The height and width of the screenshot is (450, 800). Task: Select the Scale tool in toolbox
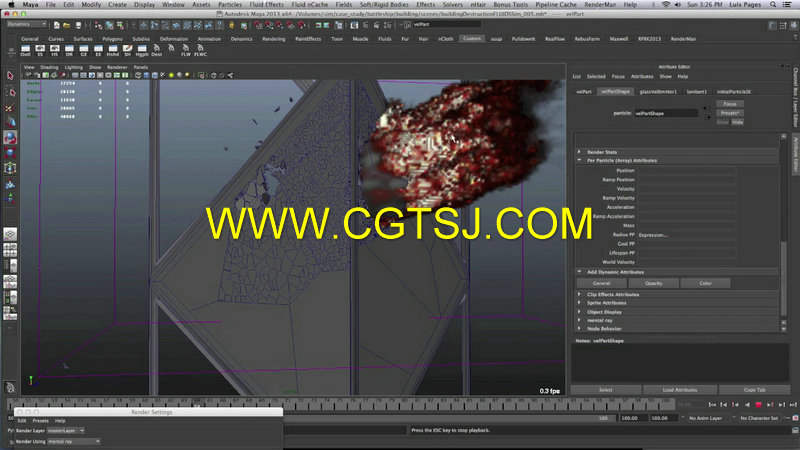coord(10,153)
